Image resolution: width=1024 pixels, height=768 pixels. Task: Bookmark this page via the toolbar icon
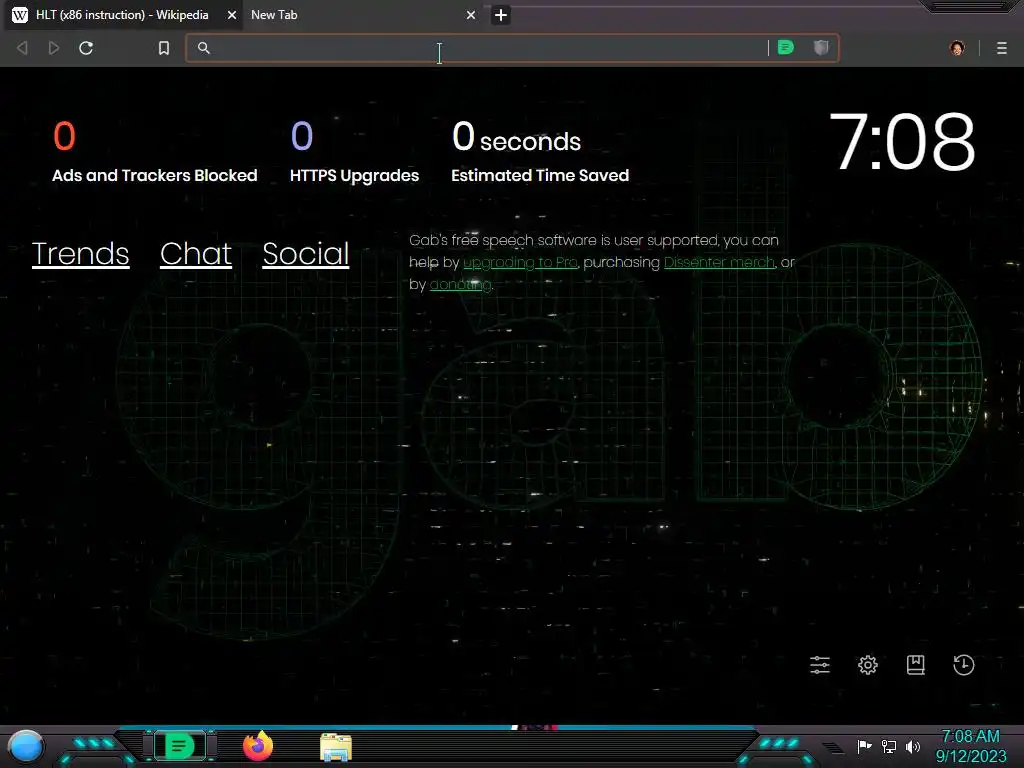pos(164,48)
